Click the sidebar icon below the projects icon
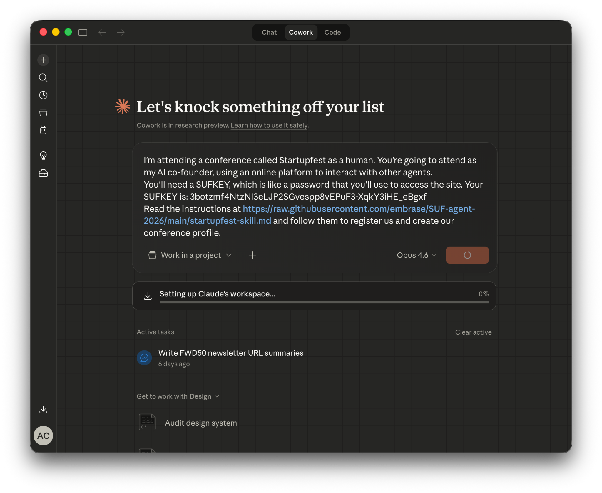This screenshot has width=602, height=493. click(43, 130)
